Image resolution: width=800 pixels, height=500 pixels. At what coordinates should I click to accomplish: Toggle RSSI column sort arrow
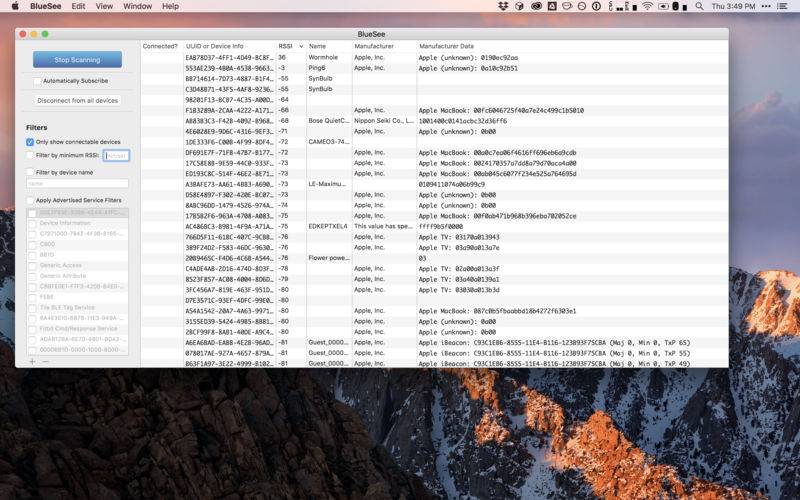coord(301,46)
